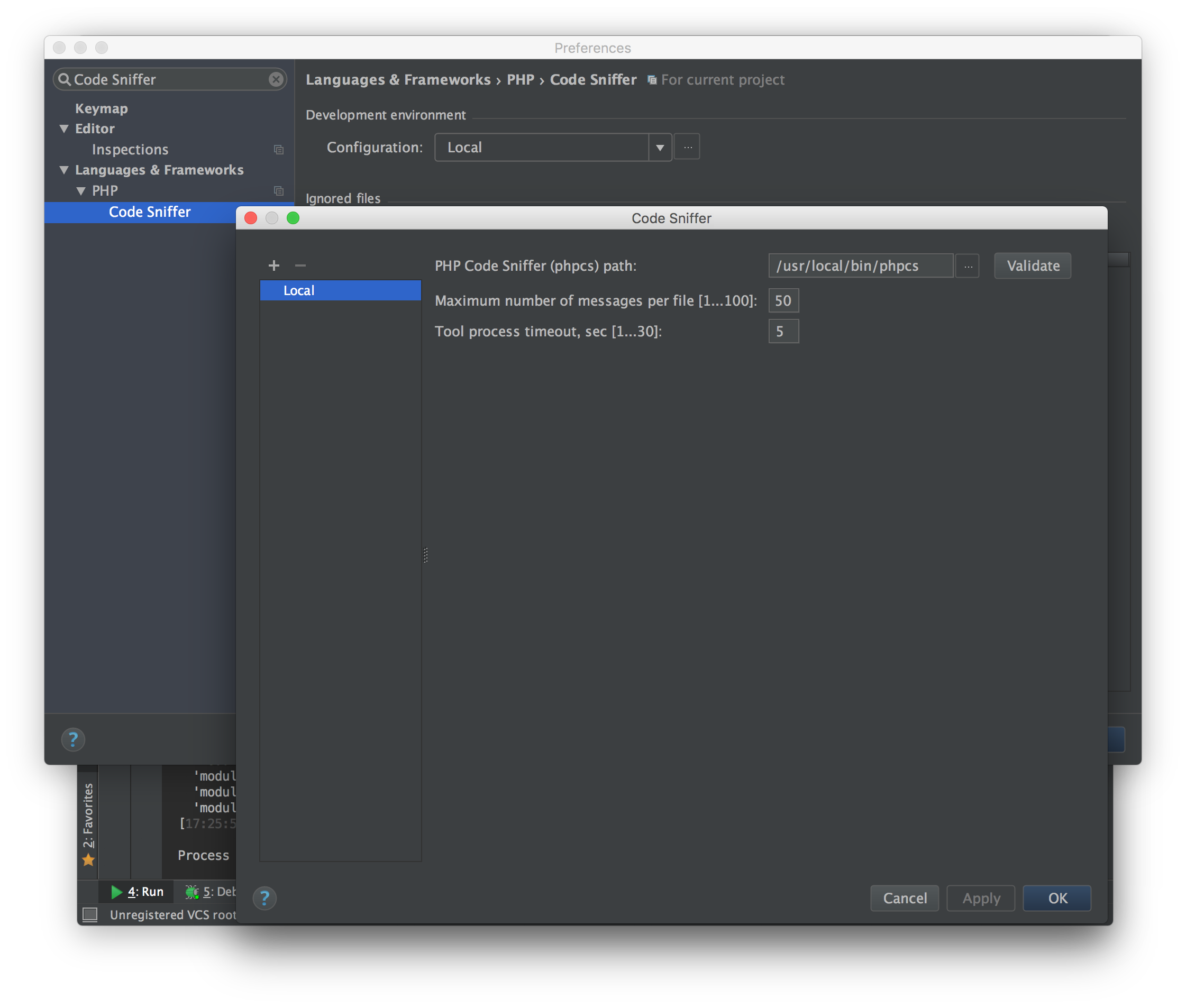This screenshot has width=1186, height=1008.
Task: Click Cancel in Code Sniffer dialog
Action: click(x=905, y=899)
